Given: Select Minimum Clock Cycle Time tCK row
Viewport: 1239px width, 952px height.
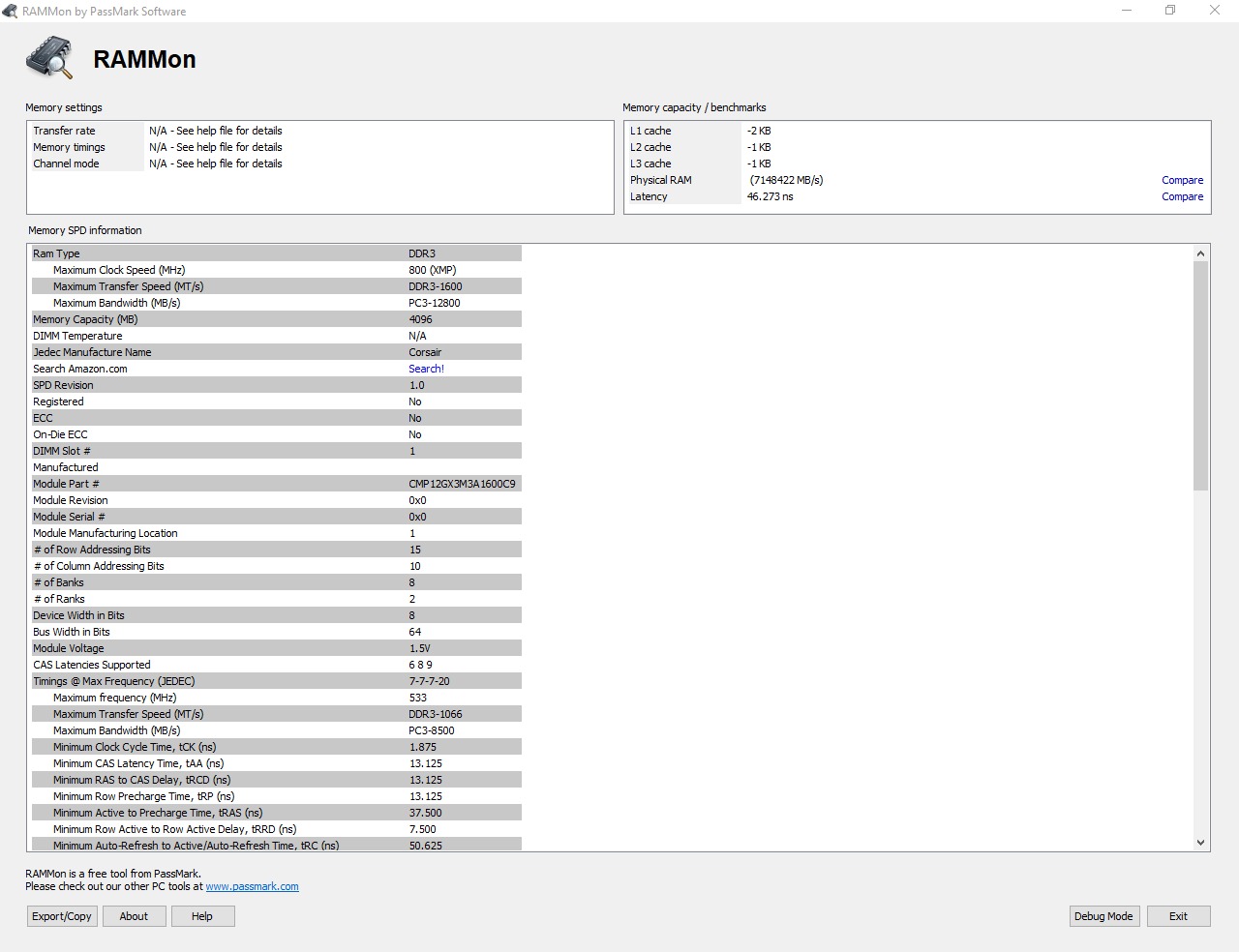Looking at the screenshot, I should tap(277, 747).
